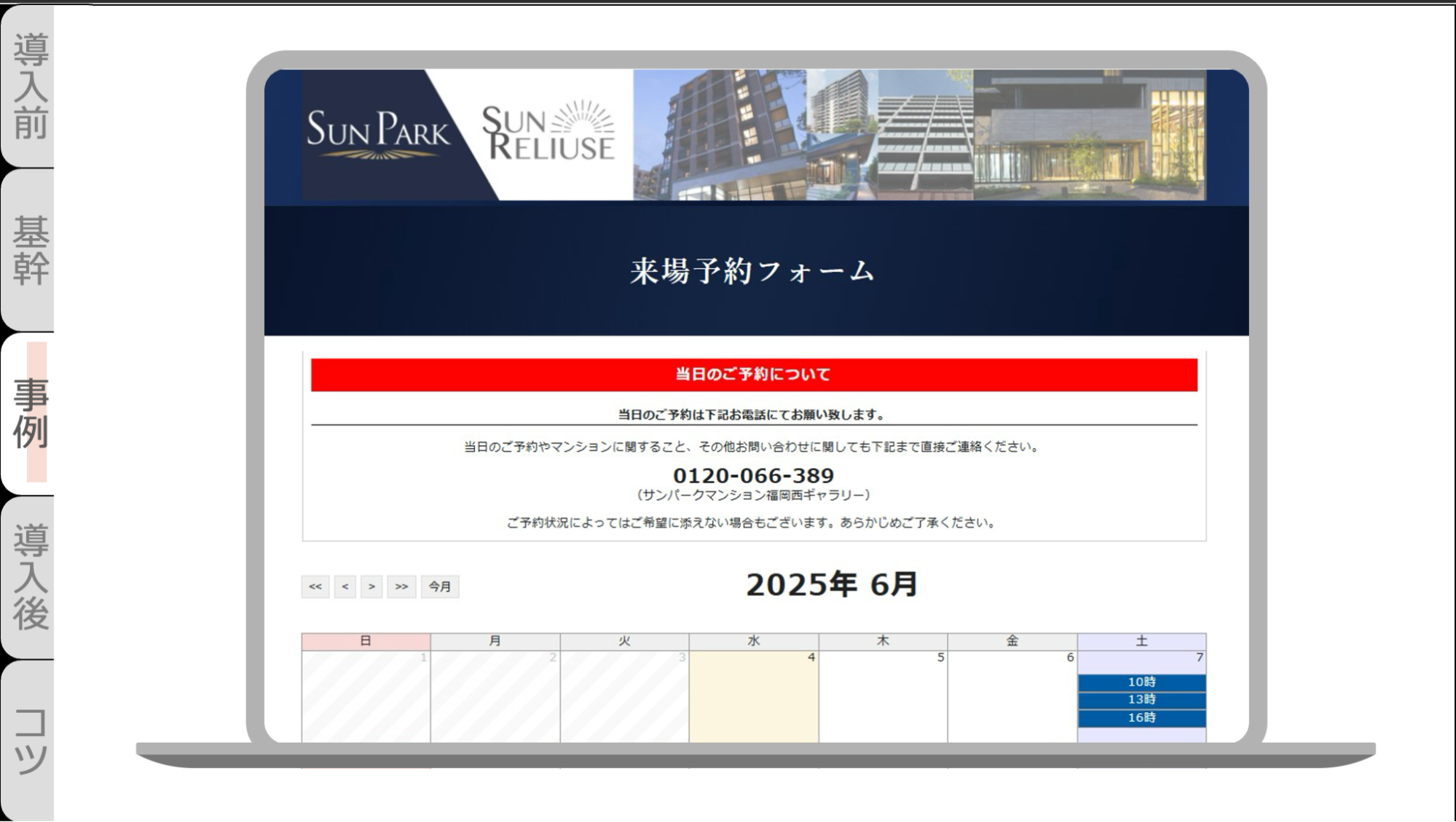
Task: Click the 来場予約フォーム page title
Action: (x=753, y=271)
